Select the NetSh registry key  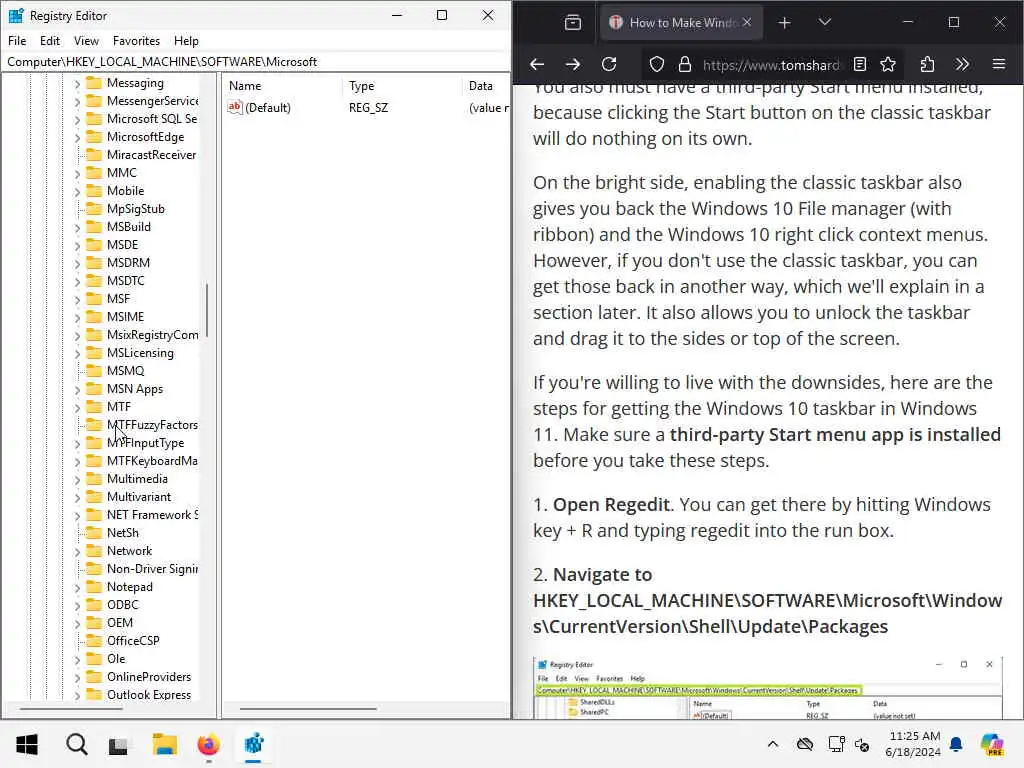click(123, 533)
